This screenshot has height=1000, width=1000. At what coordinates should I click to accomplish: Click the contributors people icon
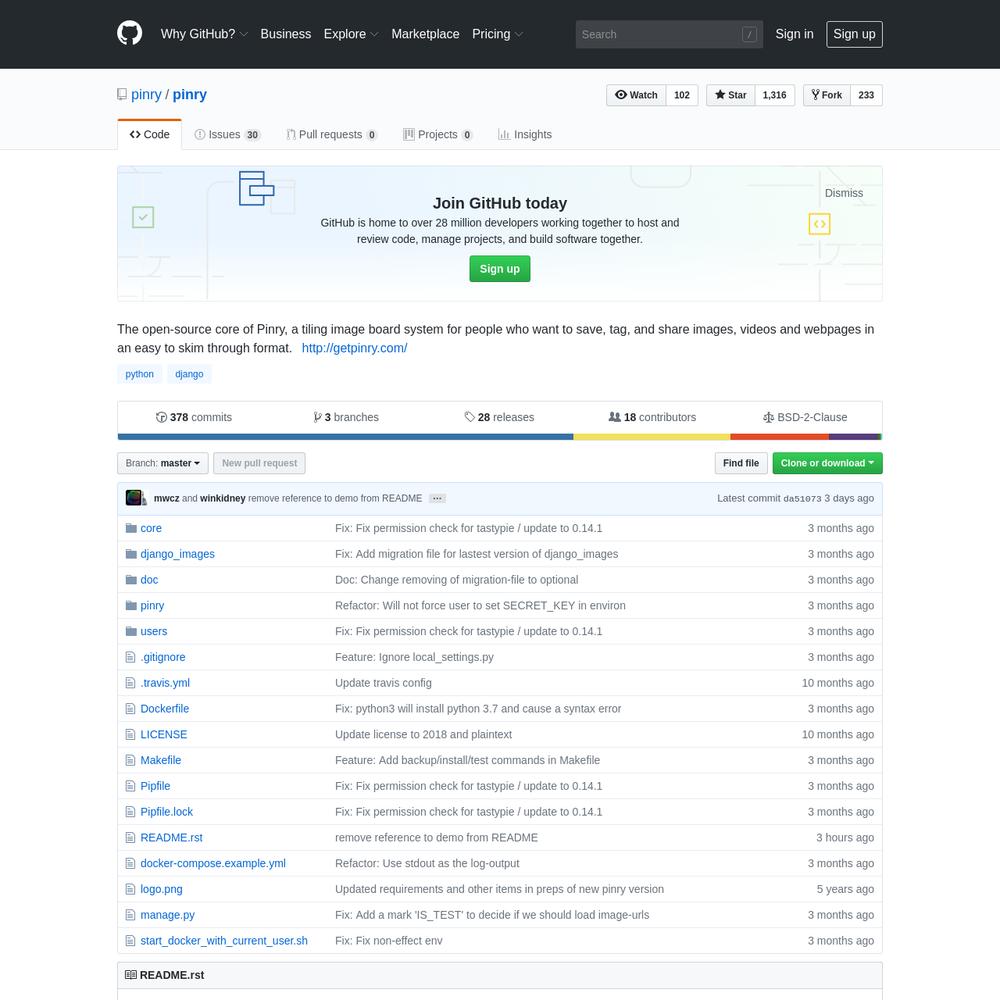point(614,417)
